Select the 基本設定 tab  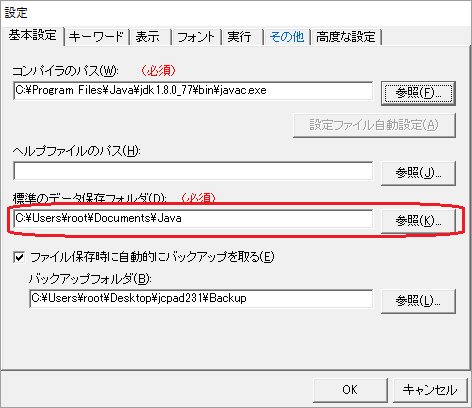(32, 35)
